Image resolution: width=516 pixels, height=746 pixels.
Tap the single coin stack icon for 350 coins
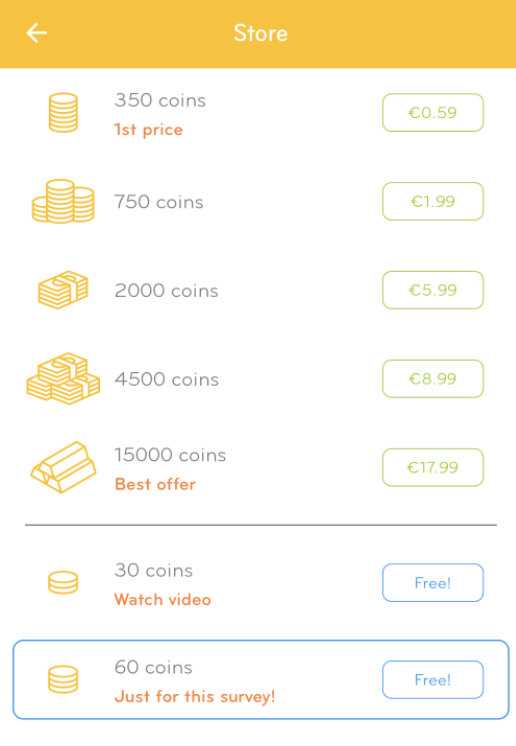click(x=63, y=112)
